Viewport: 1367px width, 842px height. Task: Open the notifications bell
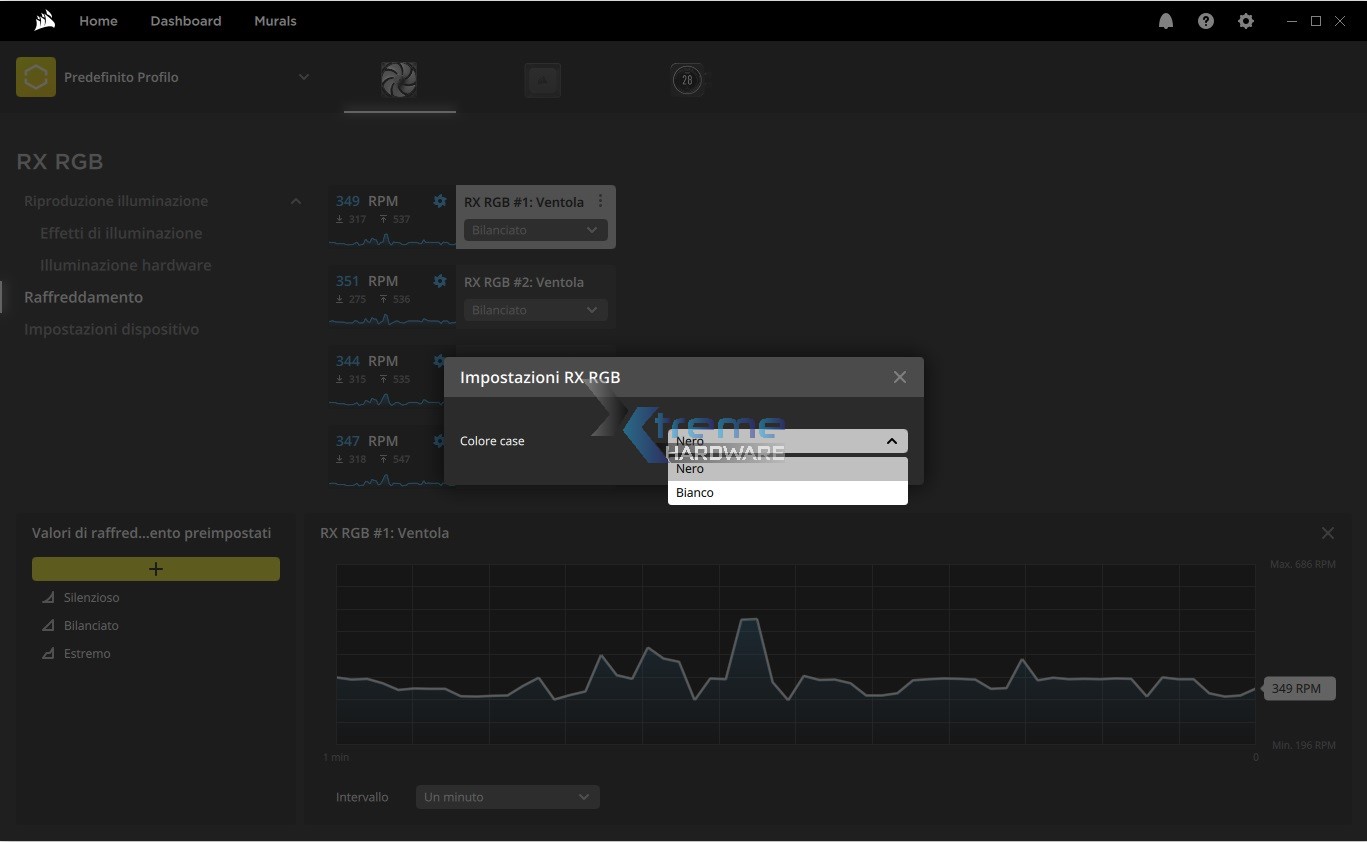(x=1165, y=21)
